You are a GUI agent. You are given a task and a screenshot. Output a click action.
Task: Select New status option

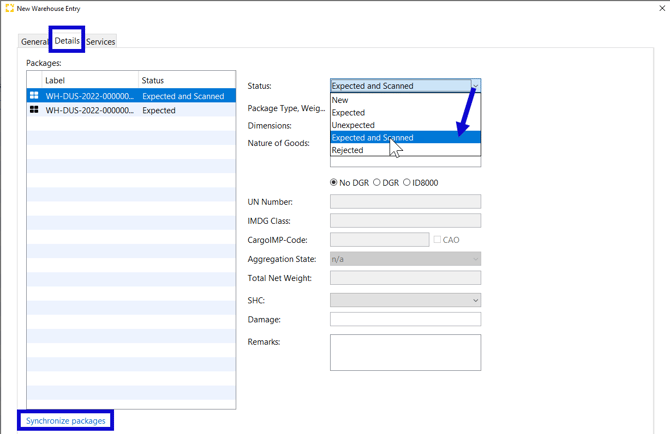340,100
